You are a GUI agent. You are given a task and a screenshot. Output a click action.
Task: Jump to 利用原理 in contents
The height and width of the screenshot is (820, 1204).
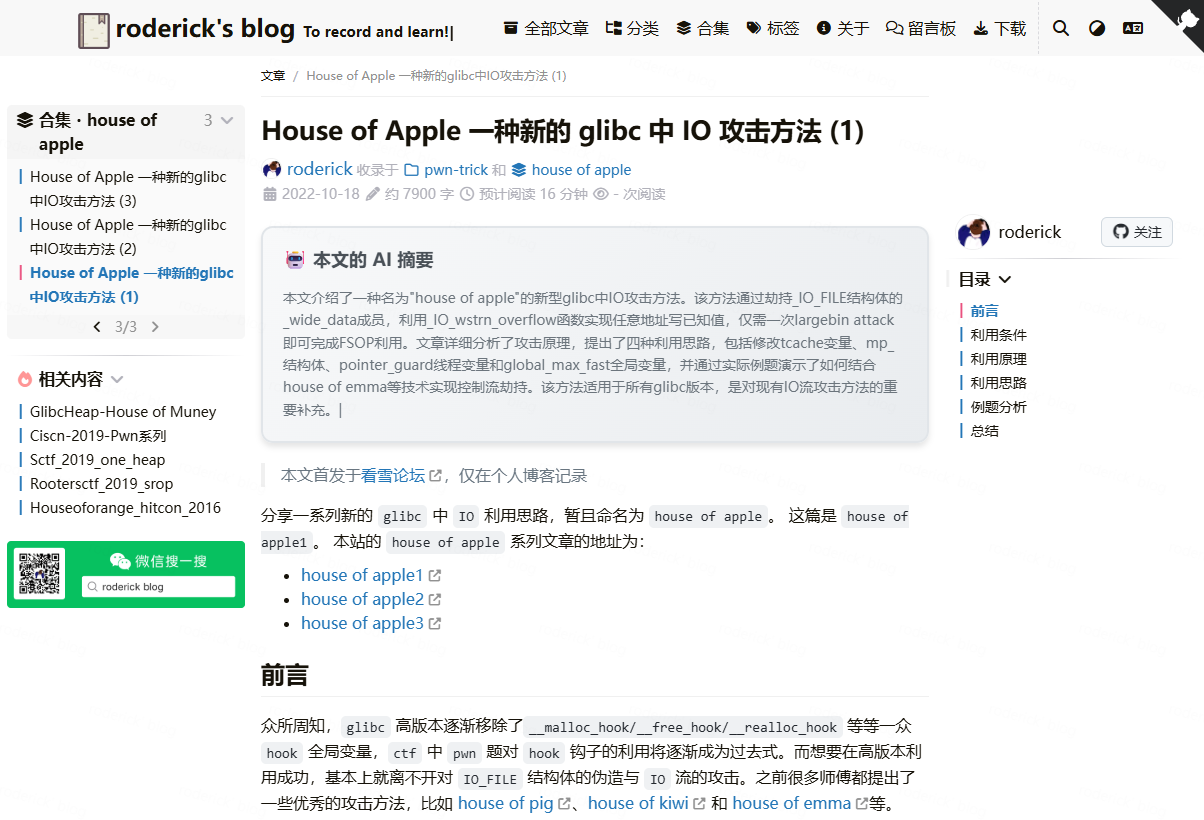[x=998, y=359]
